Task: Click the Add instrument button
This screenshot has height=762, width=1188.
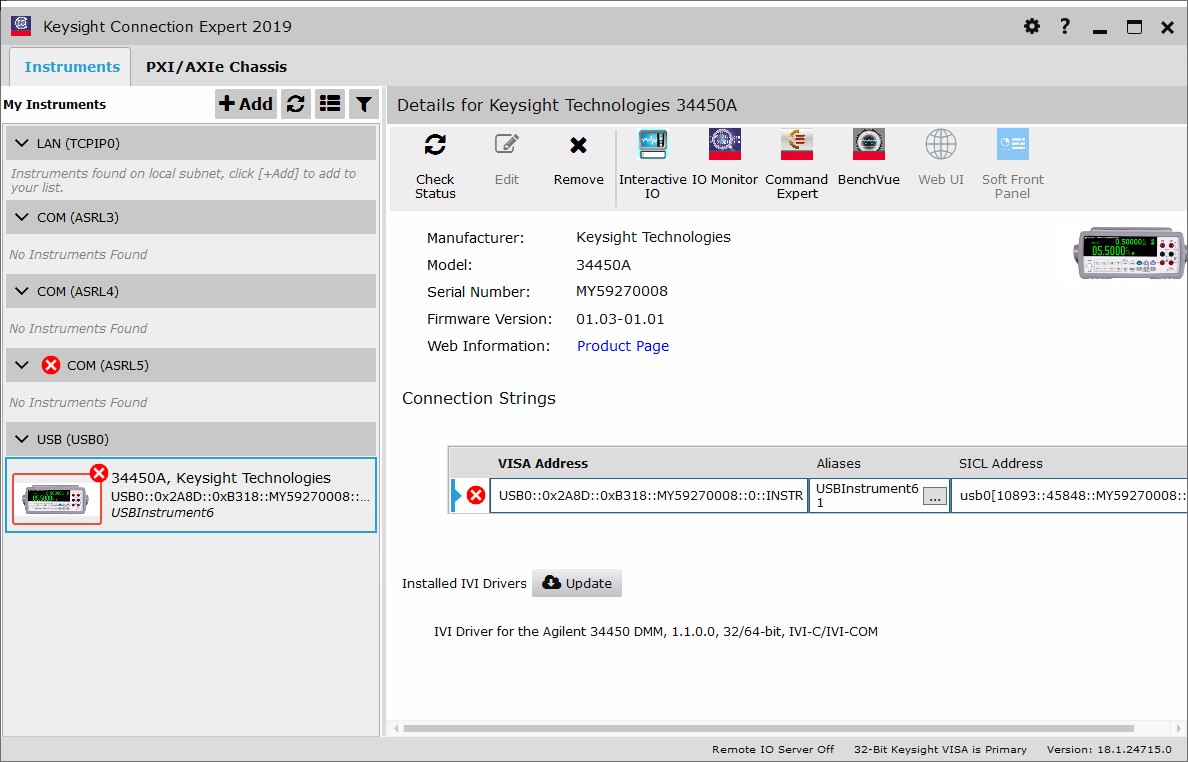Action: click(x=245, y=104)
